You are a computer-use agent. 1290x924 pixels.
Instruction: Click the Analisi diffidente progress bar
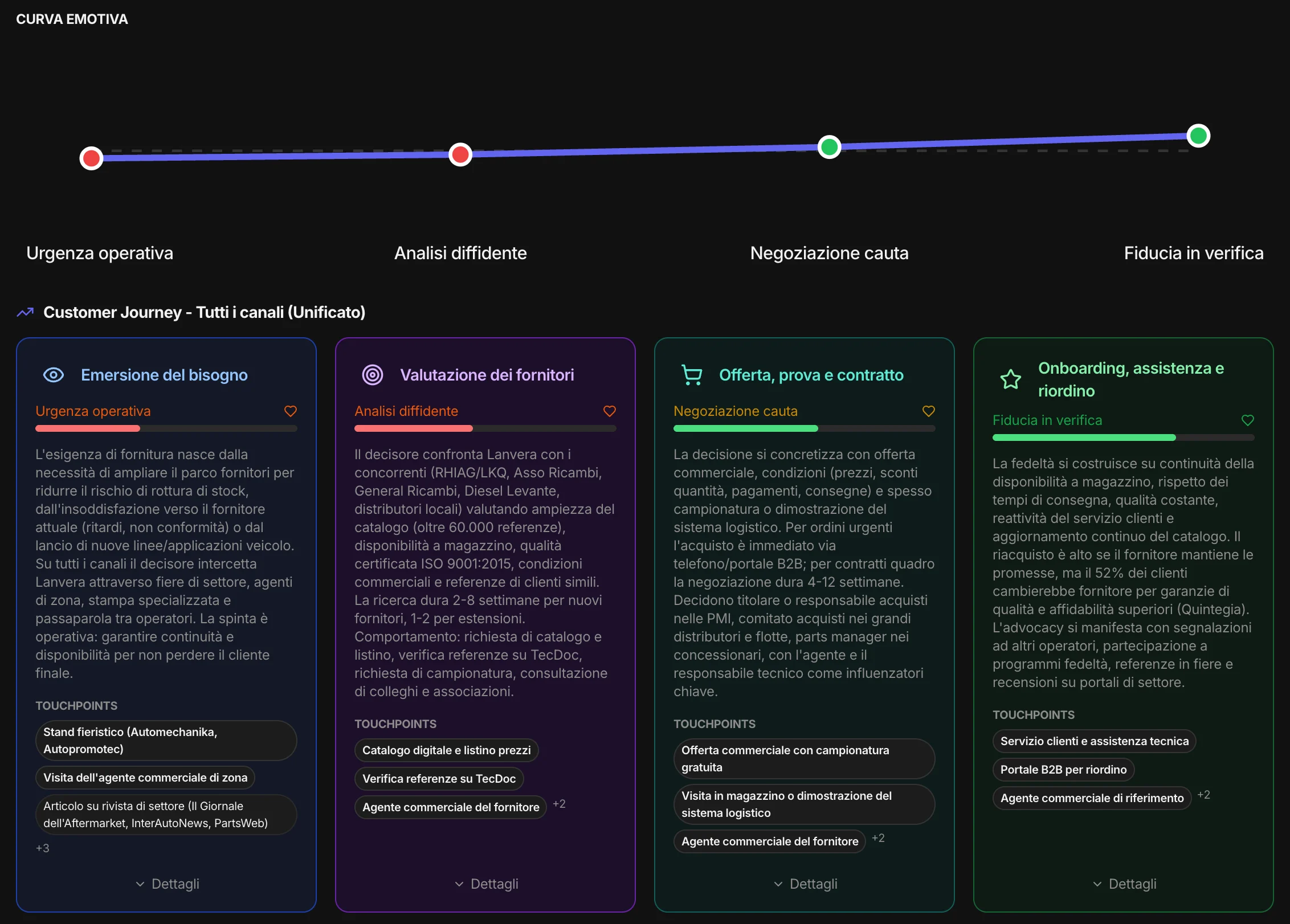485,428
